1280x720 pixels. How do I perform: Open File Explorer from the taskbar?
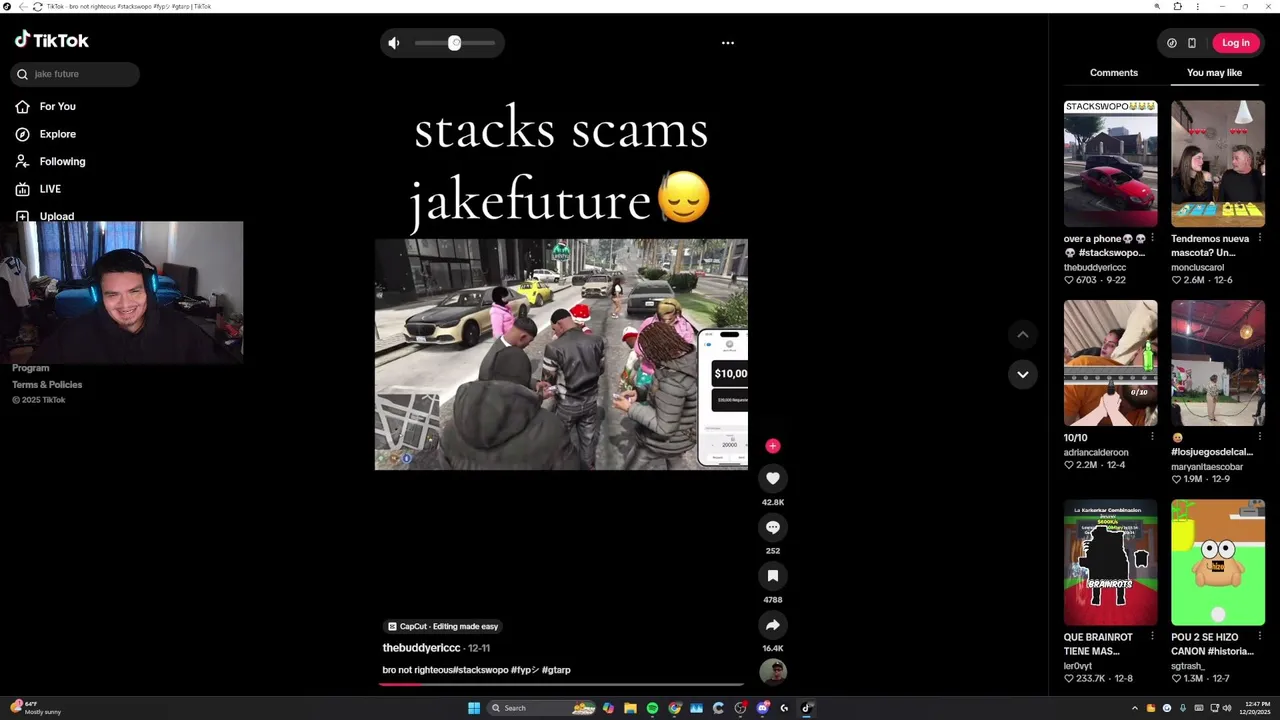(630, 708)
